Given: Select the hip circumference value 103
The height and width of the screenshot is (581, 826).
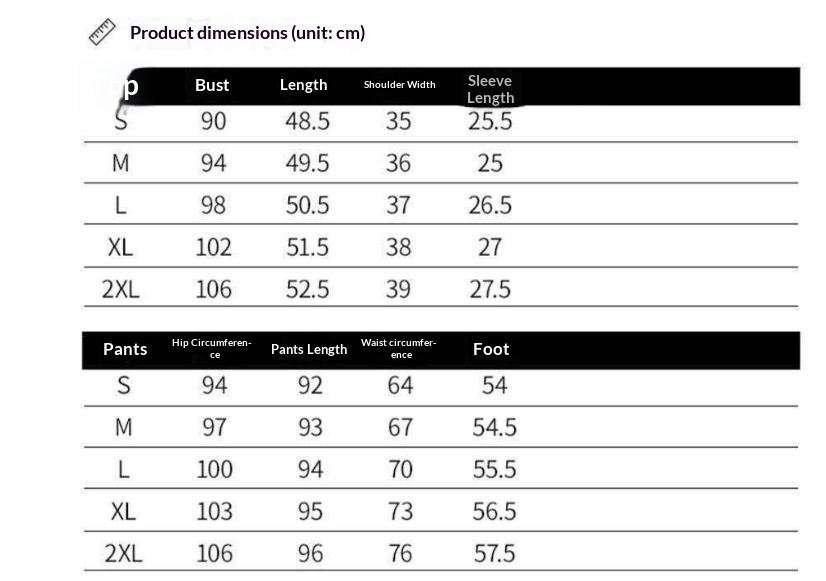Looking at the screenshot, I should point(214,511).
